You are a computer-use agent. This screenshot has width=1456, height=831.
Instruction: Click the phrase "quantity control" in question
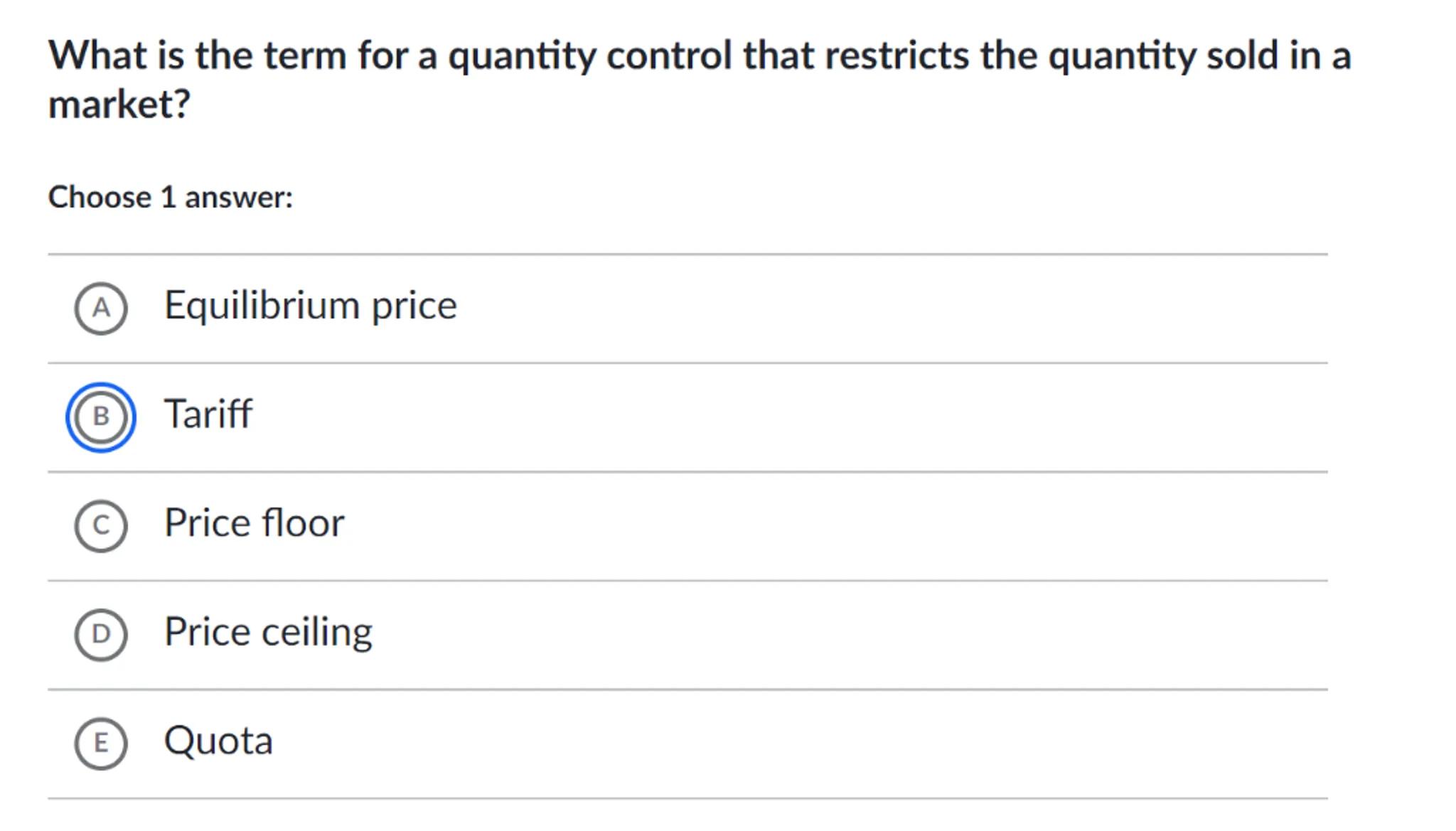[x=589, y=55]
